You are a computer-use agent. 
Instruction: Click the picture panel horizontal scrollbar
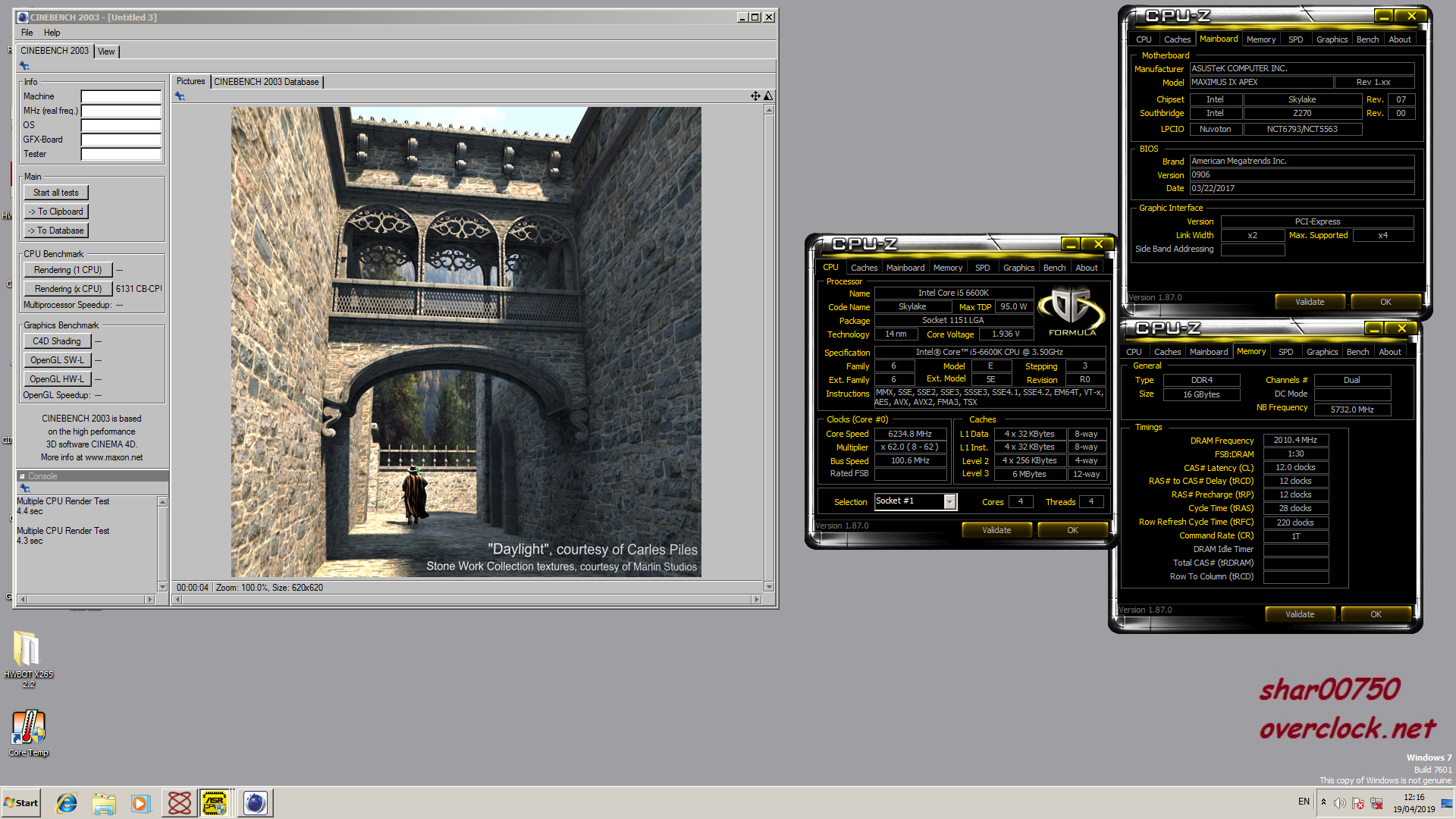pos(467,599)
